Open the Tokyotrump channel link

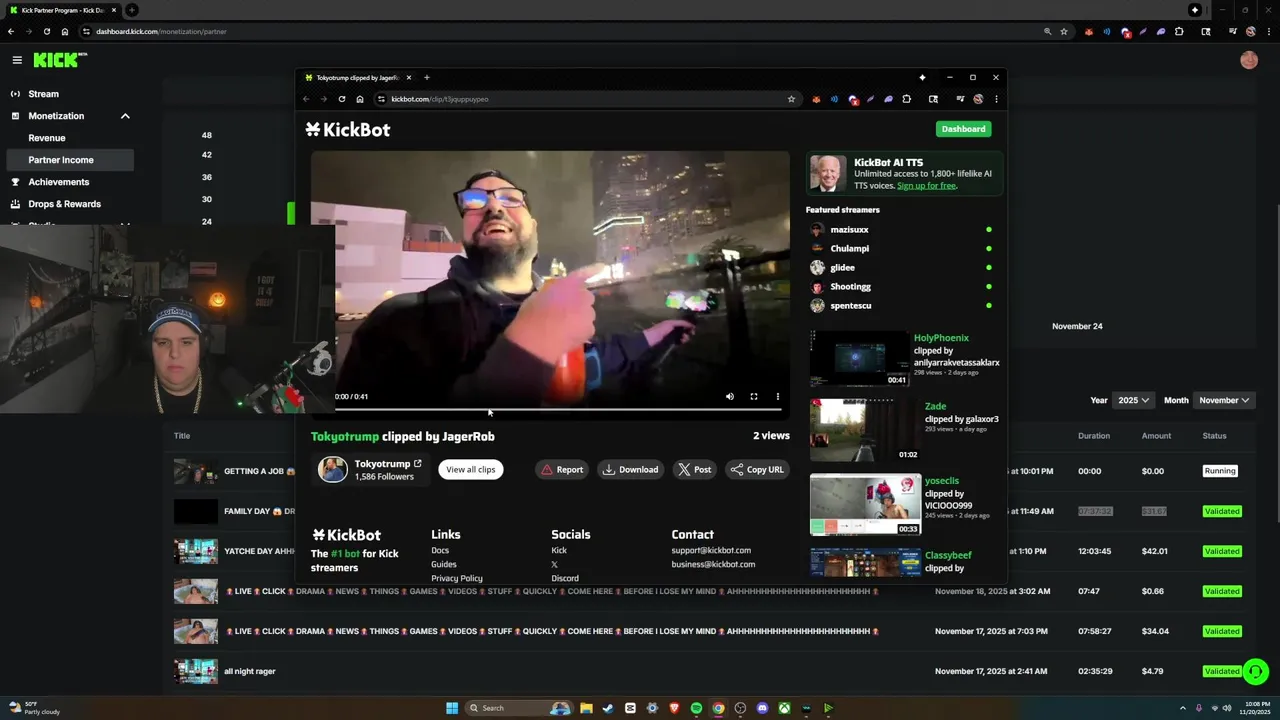[x=388, y=464]
